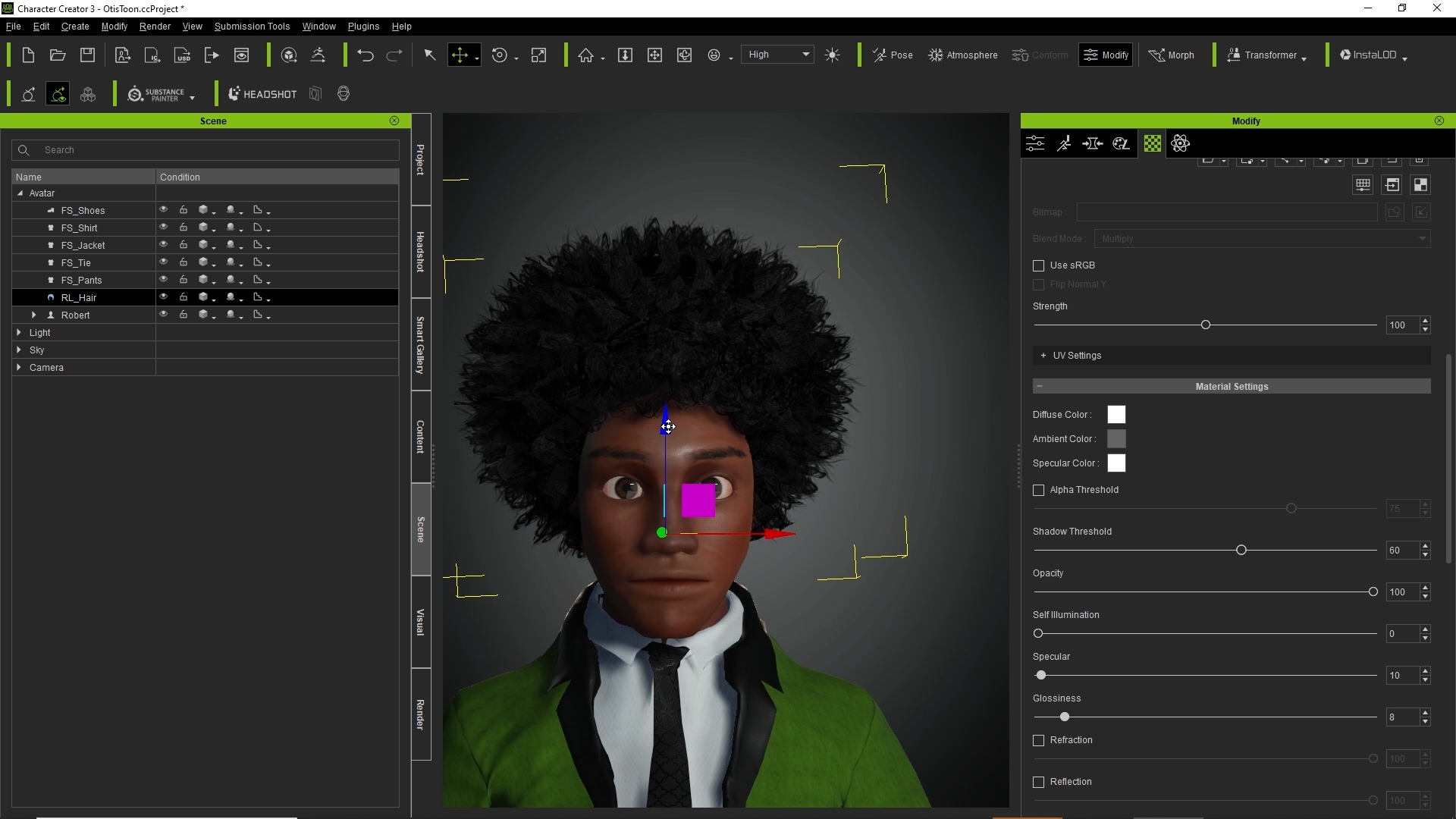Expand the Camera tree node
The image size is (1456, 819).
click(x=19, y=367)
